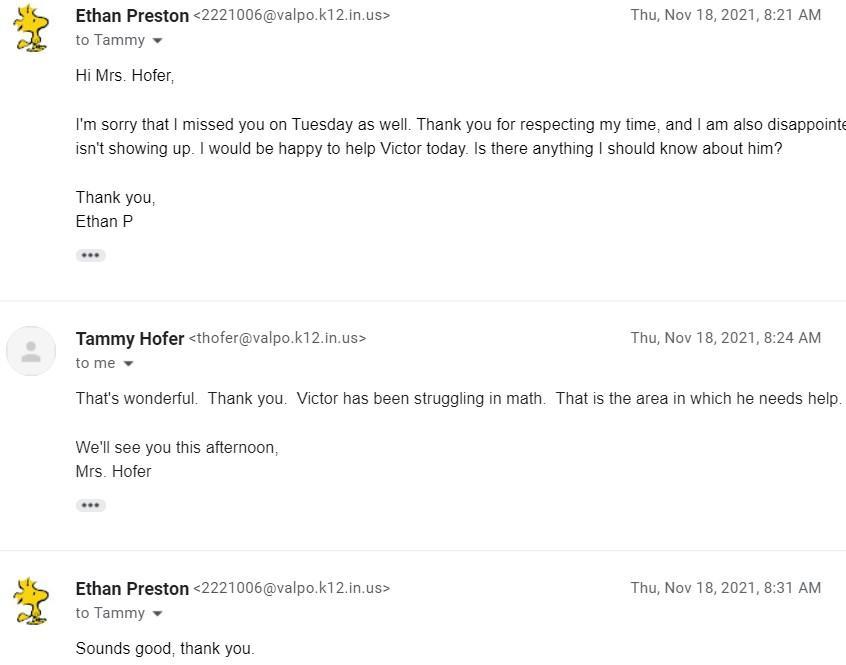
Task: Click the 8:24 AM timestamp
Action: click(725, 338)
